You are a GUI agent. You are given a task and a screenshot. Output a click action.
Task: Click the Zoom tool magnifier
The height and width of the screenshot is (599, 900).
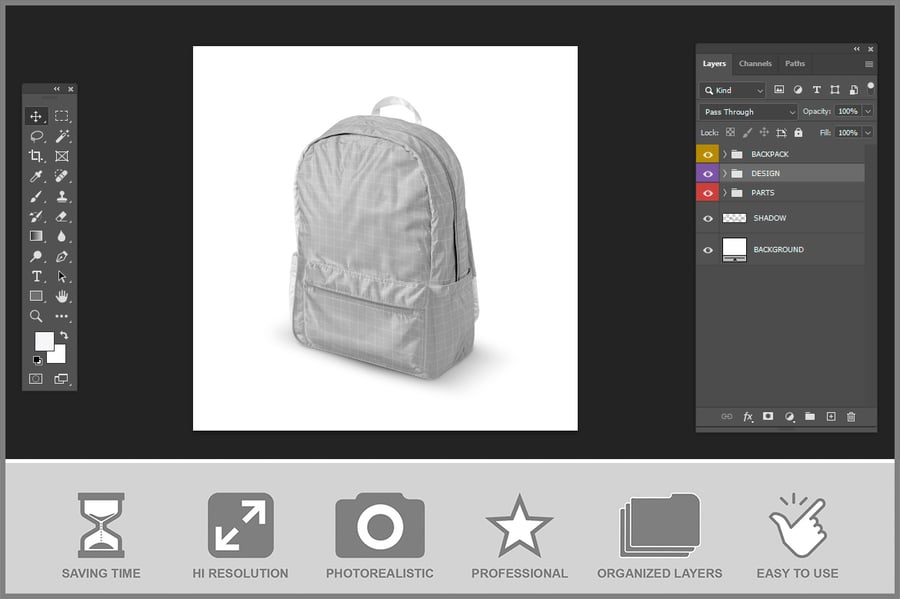click(36, 316)
